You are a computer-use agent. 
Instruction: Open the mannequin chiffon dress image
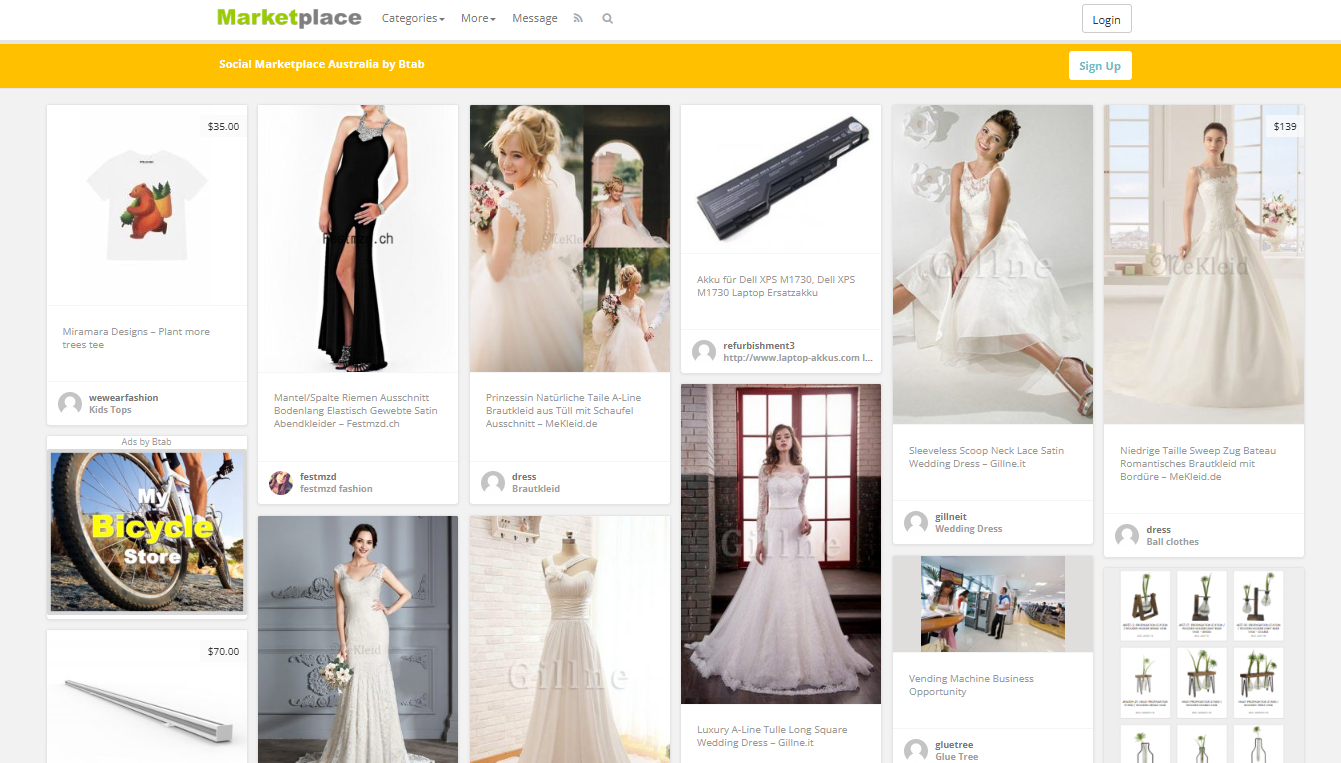click(570, 639)
